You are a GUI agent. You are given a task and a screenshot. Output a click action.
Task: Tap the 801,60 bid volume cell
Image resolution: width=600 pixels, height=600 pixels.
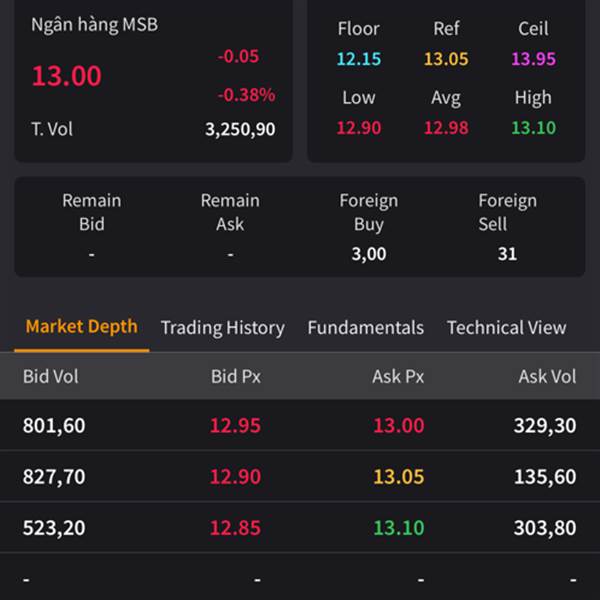pos(54,426)
